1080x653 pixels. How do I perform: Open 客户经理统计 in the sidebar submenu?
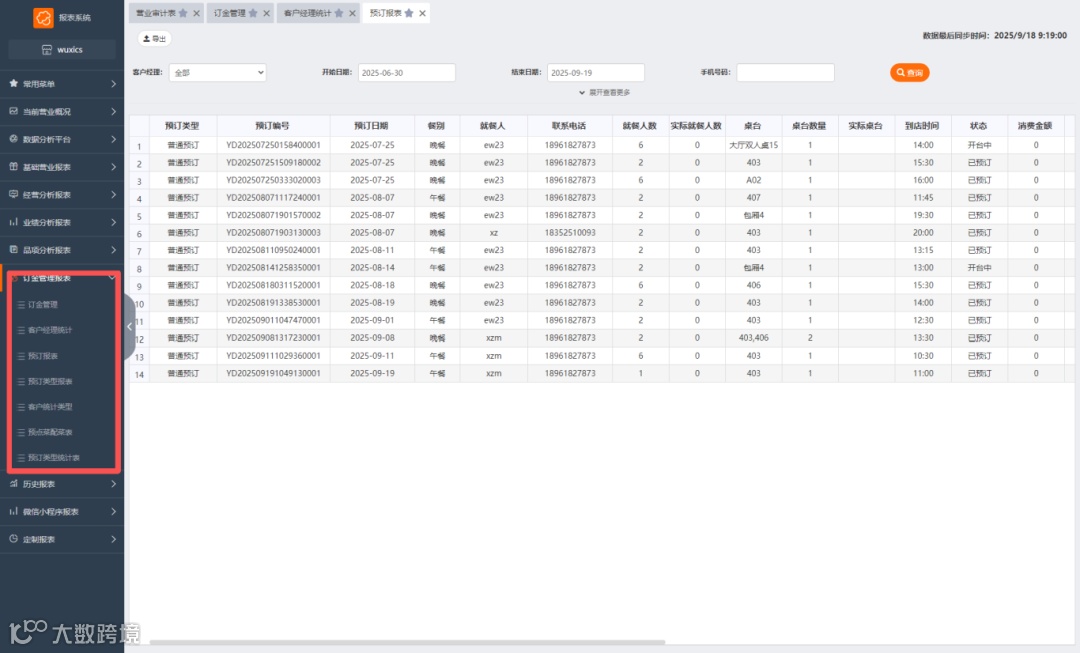50,330
